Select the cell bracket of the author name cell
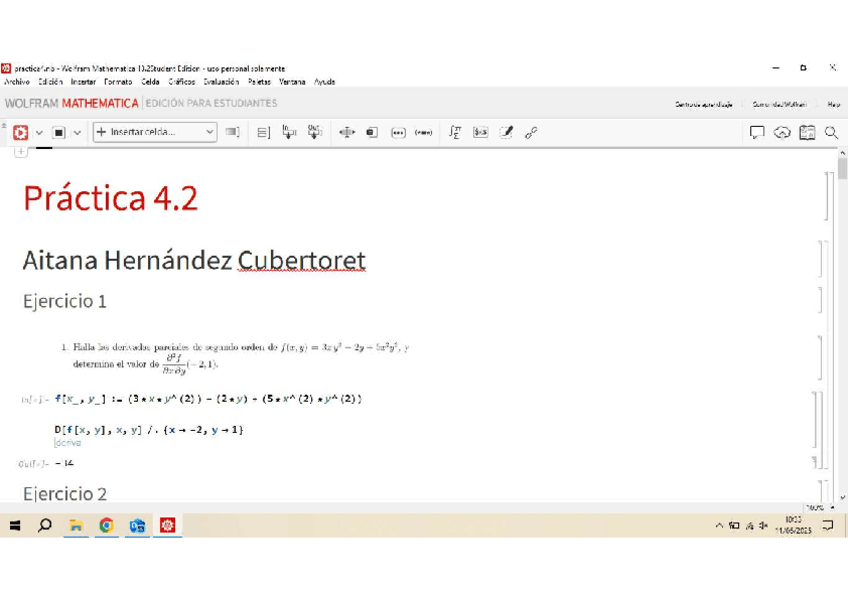Viewport: 848px width, 599px height. click(x=821, y=259)
